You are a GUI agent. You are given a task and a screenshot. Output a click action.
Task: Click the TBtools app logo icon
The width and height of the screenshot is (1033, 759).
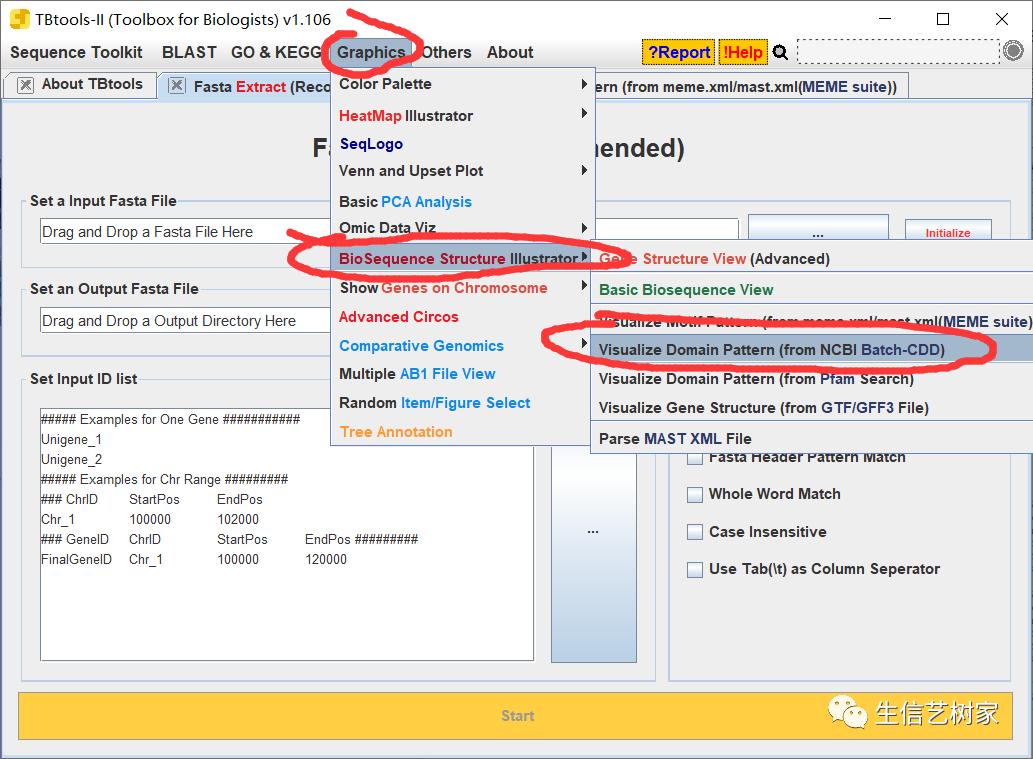click(19, 19)
